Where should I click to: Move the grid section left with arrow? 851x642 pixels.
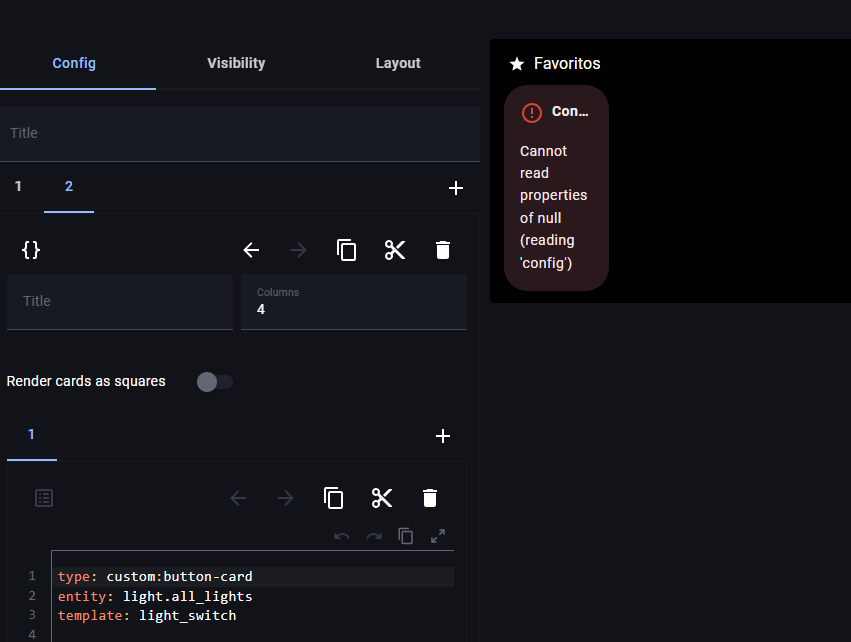251,250
